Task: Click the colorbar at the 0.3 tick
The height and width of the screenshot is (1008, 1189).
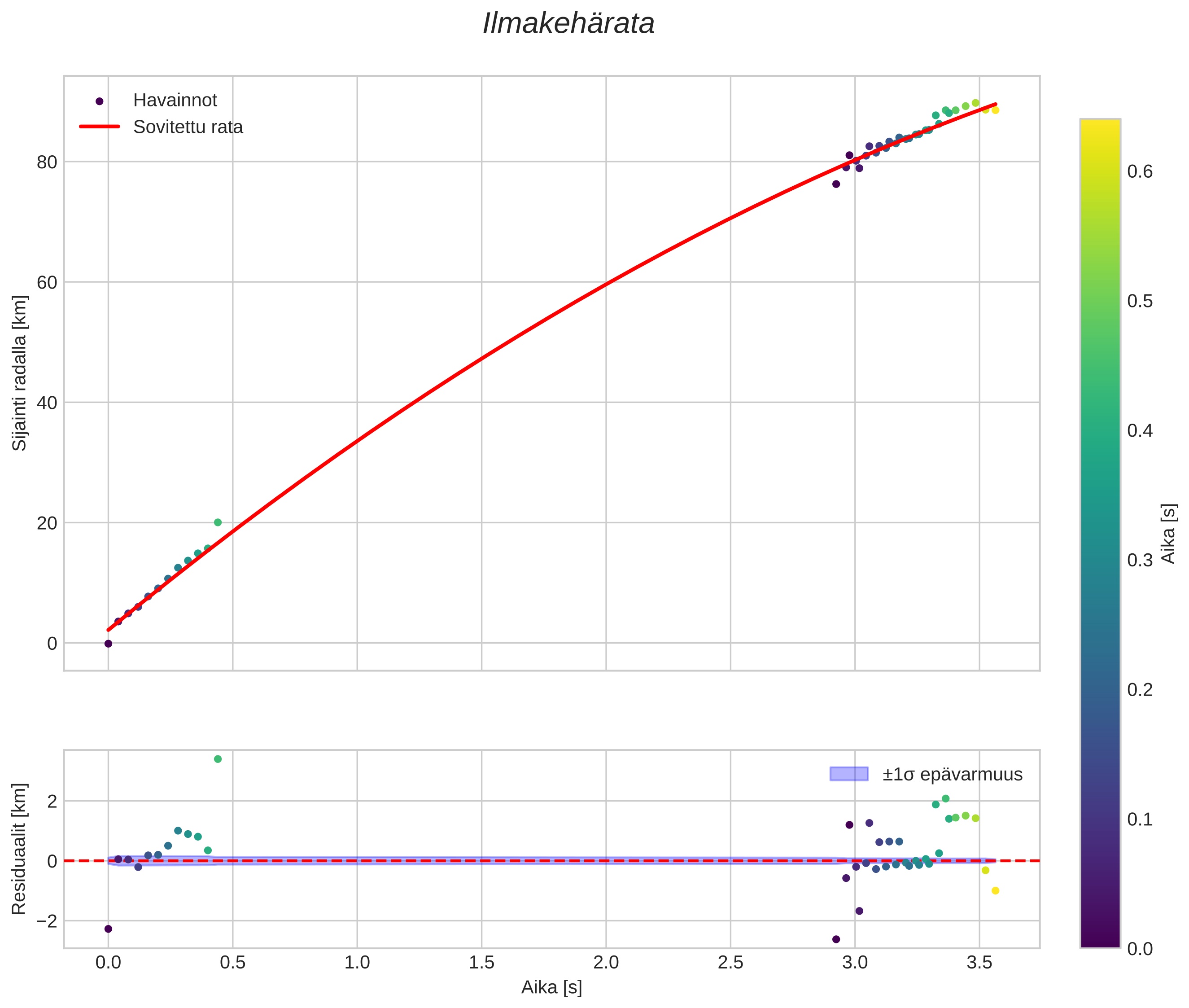Action: click(1100, 560)
